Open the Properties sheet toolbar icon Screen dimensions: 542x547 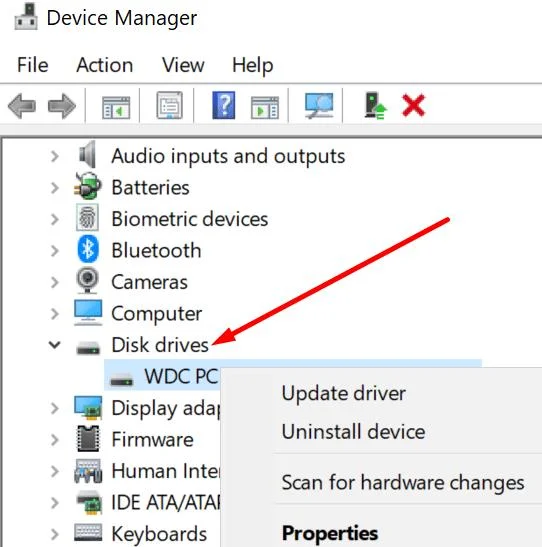pyautogui.click(x=170, y=105)
